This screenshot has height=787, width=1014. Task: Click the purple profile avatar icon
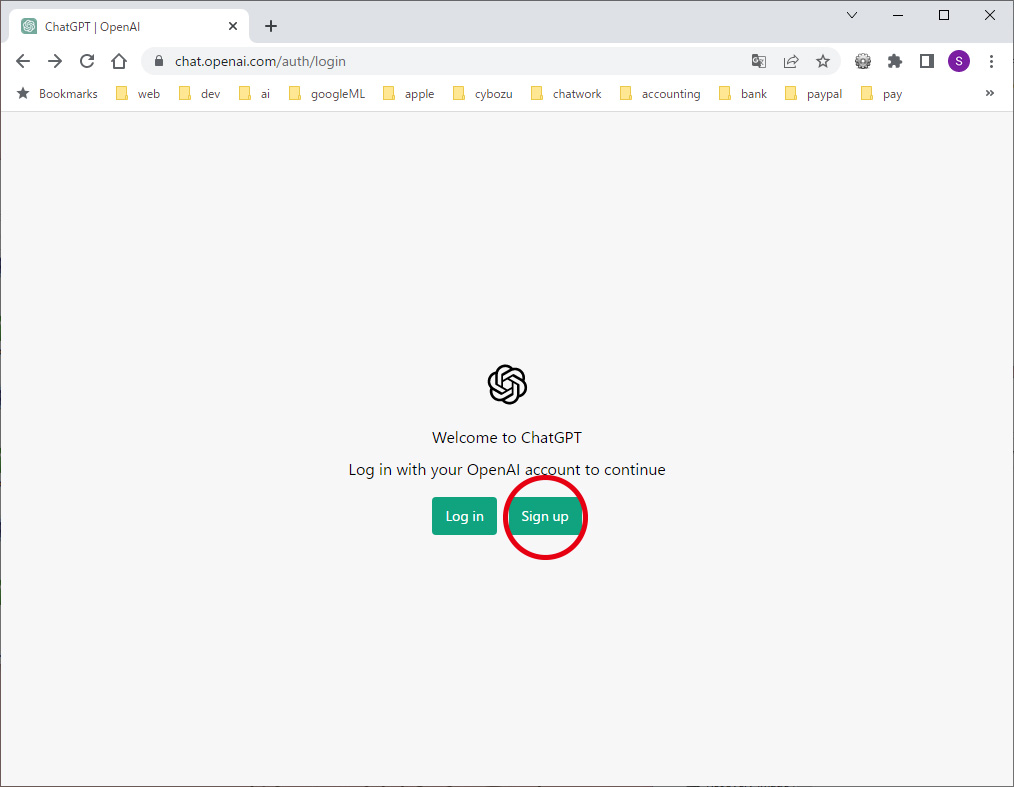click(x=959, y=61)
